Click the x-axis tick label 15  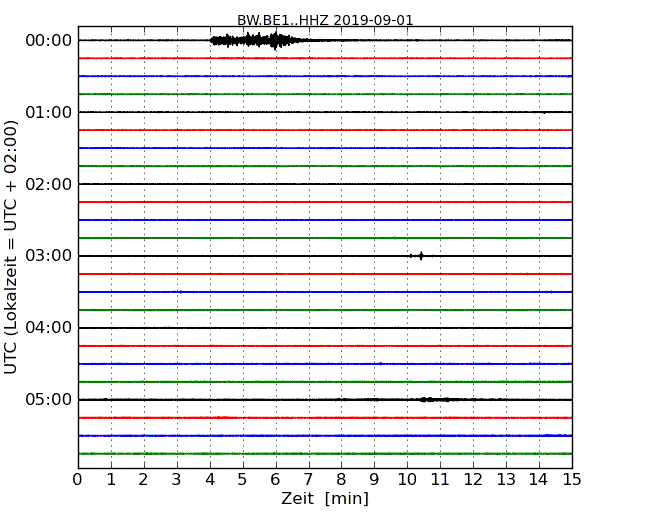572,479
